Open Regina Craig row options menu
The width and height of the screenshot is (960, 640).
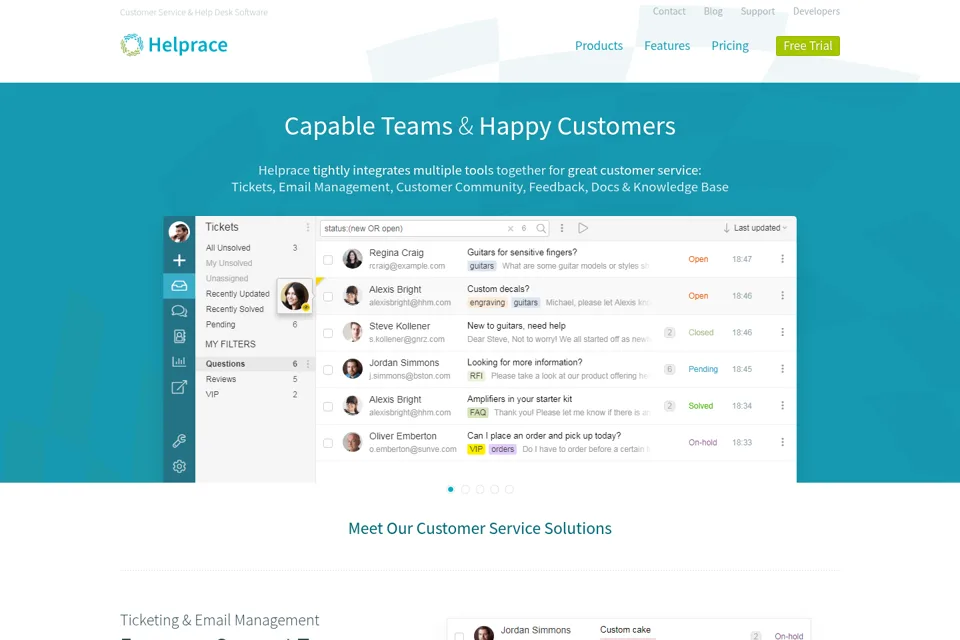pyautogui.click(x=782, y=259)
